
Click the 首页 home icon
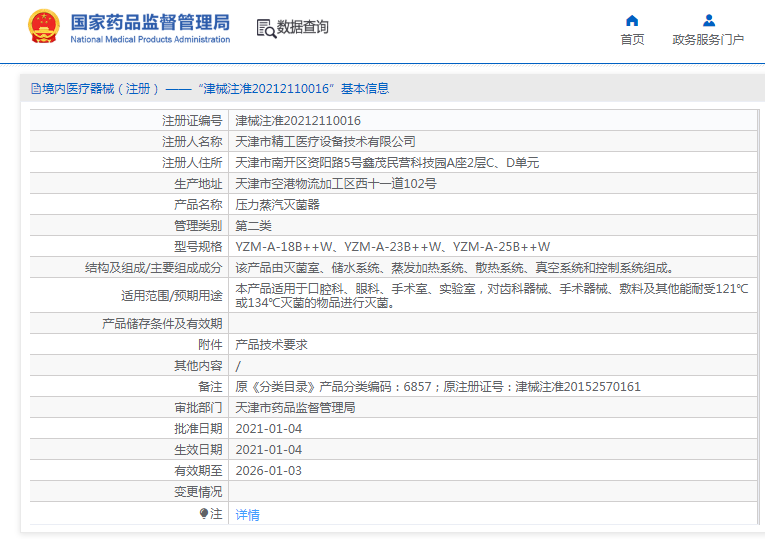[x=632, y=20]
